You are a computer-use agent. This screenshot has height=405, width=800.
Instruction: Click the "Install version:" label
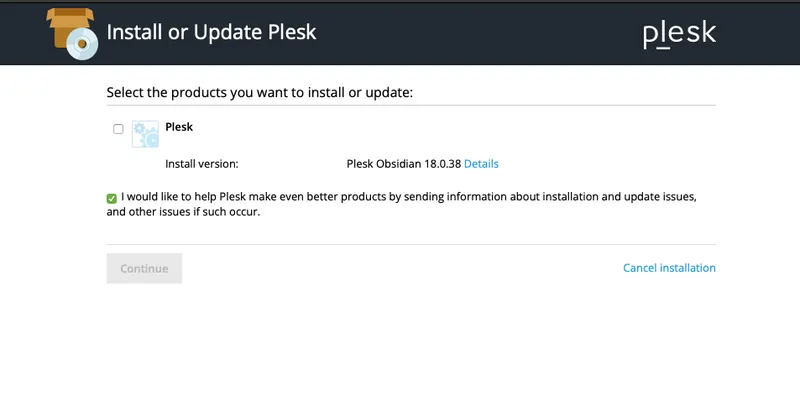(x=201, y=164)
